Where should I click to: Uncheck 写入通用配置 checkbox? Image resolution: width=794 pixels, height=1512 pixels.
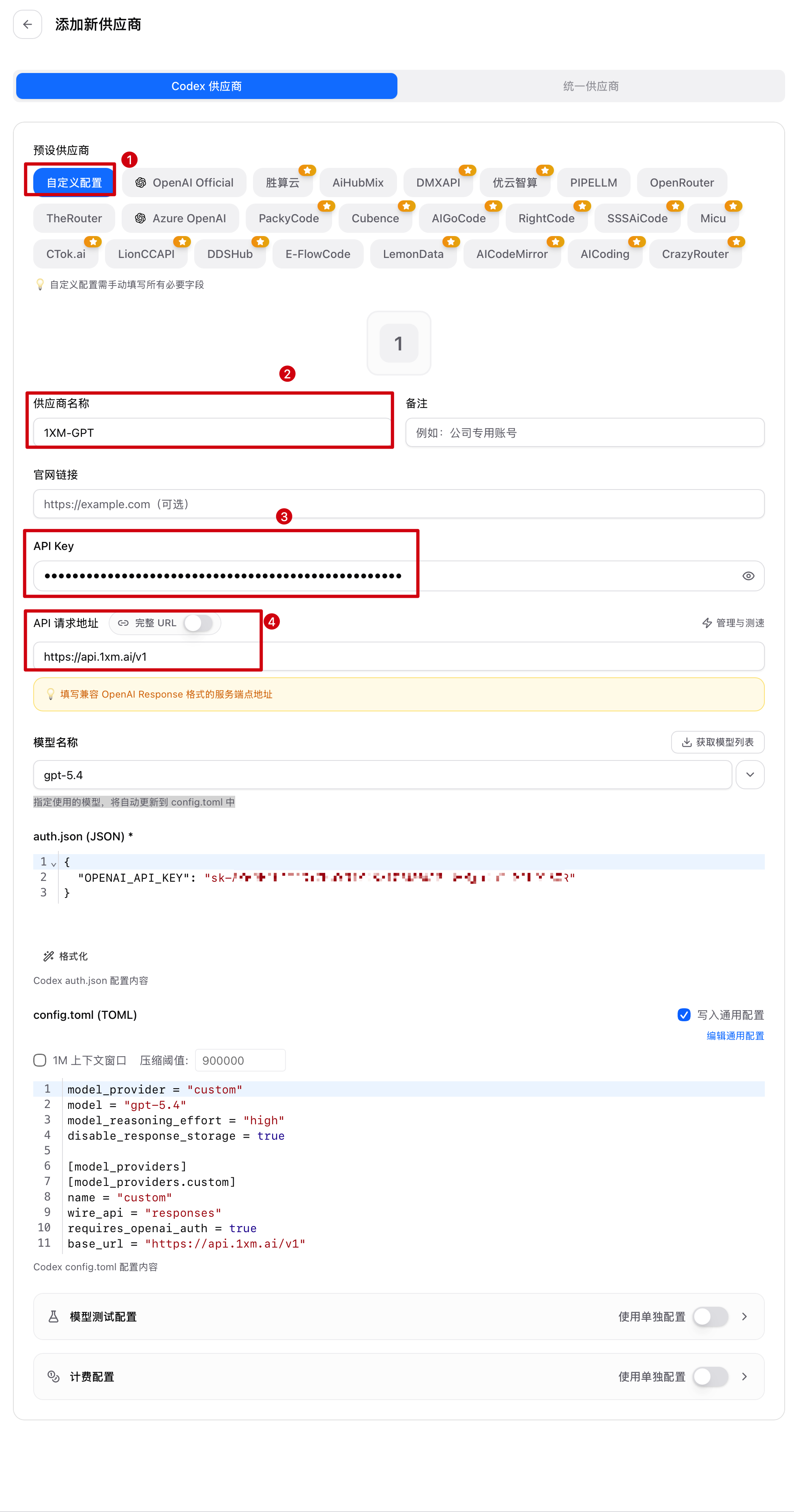[x=684, y=1015]
